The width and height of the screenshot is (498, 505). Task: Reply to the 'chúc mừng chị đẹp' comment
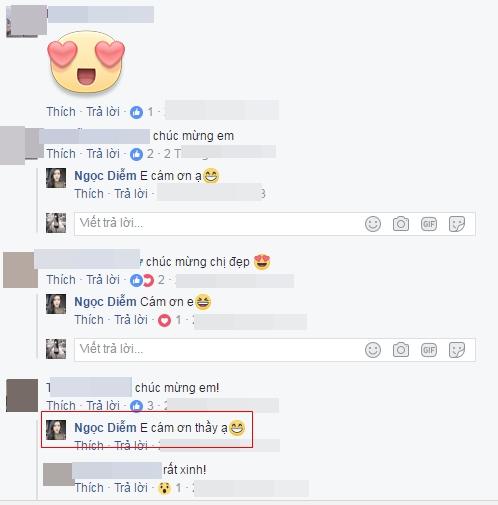point(103,280)
